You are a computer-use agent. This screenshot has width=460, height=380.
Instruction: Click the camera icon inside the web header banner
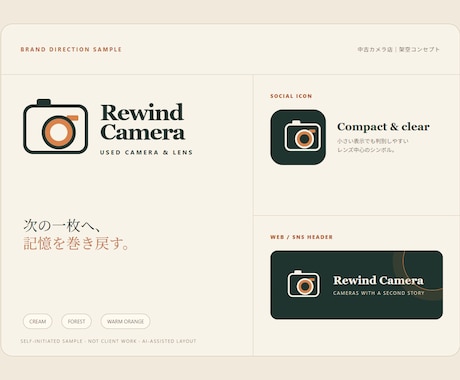click(x=303, y=284)
